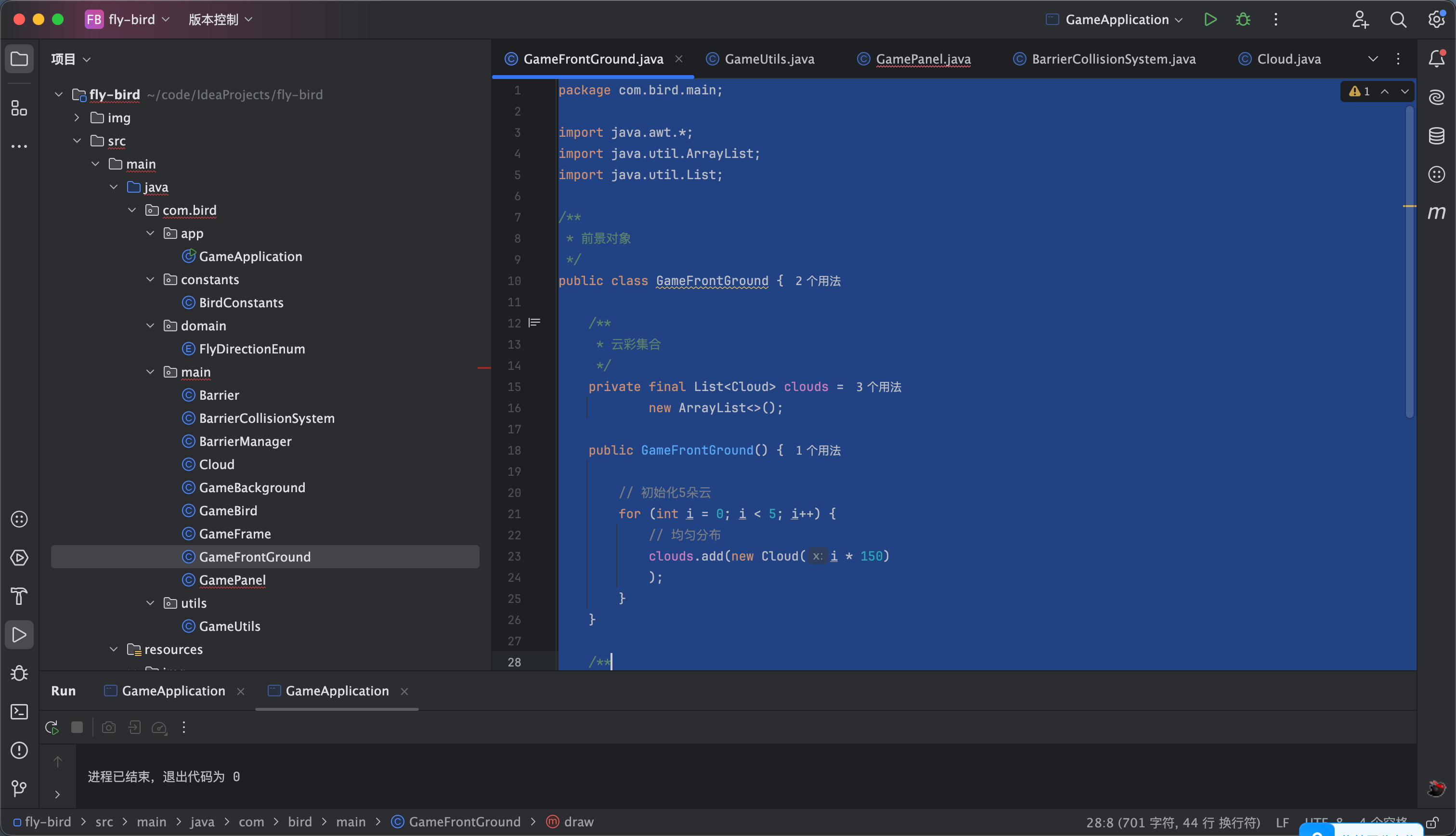The width and height of the screenshot is (1456, 836).
Task: Click the editor tabs more options ellipsis
Action: click(x=1398, y=59)
